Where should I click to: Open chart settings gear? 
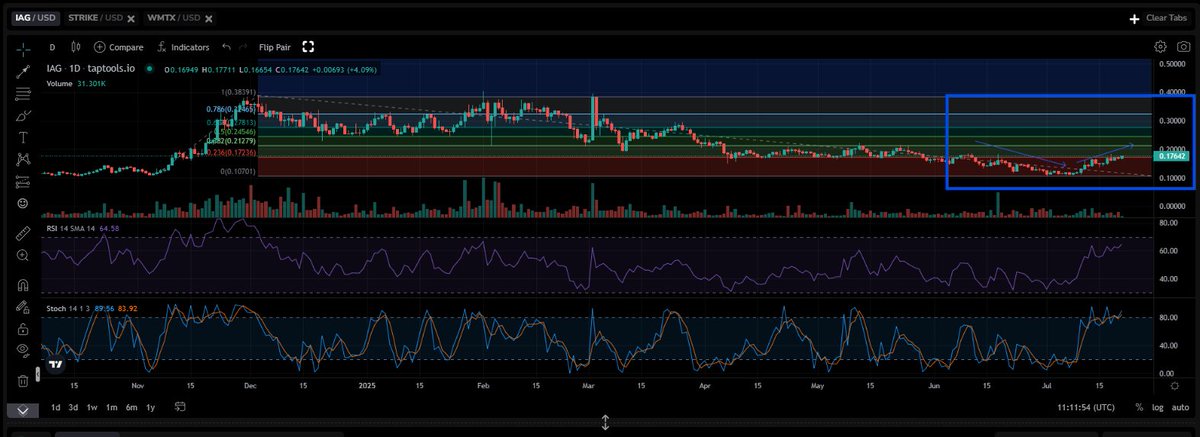pos(1160,47)
